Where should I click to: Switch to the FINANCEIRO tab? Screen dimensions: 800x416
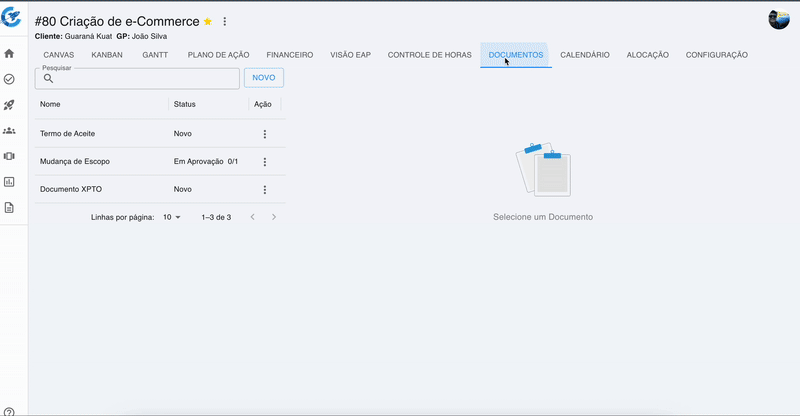(x=290, y=55)
